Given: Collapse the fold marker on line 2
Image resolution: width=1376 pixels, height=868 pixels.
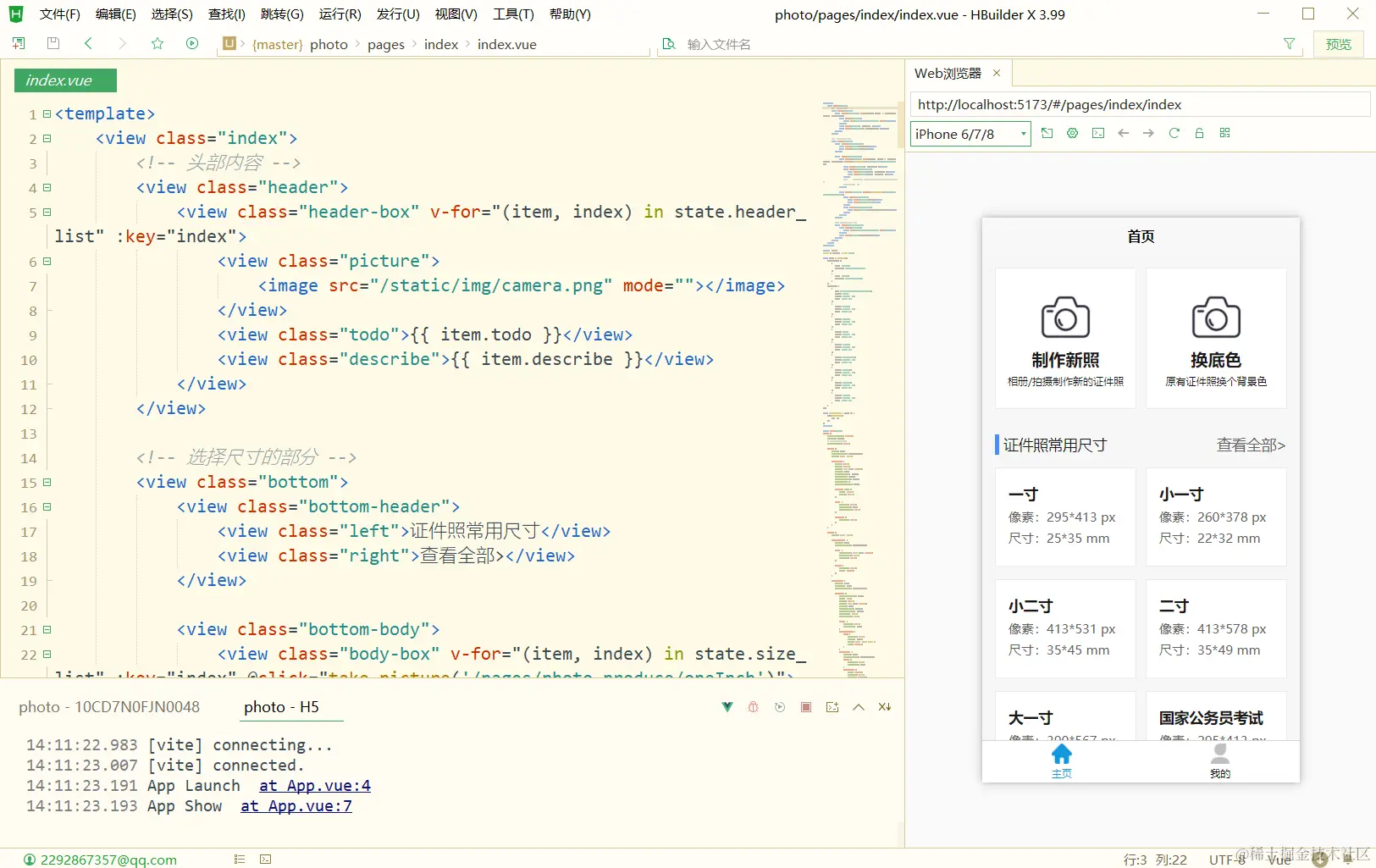Looking at the screenshot, I should [47, 138].
